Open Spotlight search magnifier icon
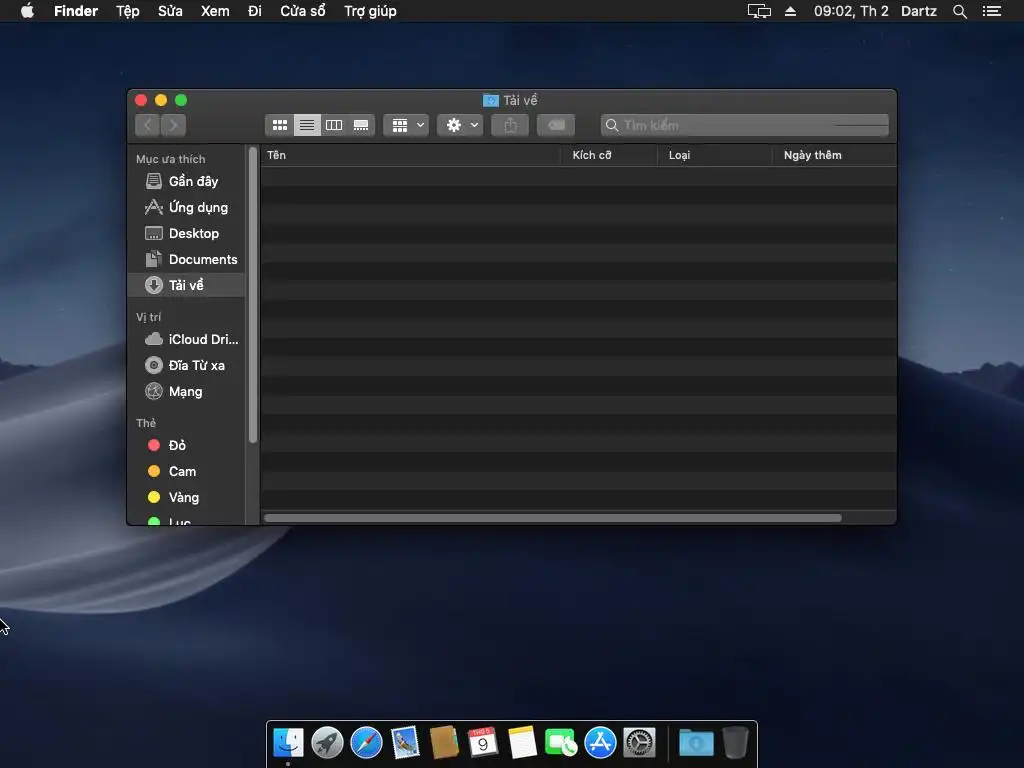Screen dimensions: 1024x768 pyautogui.click(x=959, y=11)
